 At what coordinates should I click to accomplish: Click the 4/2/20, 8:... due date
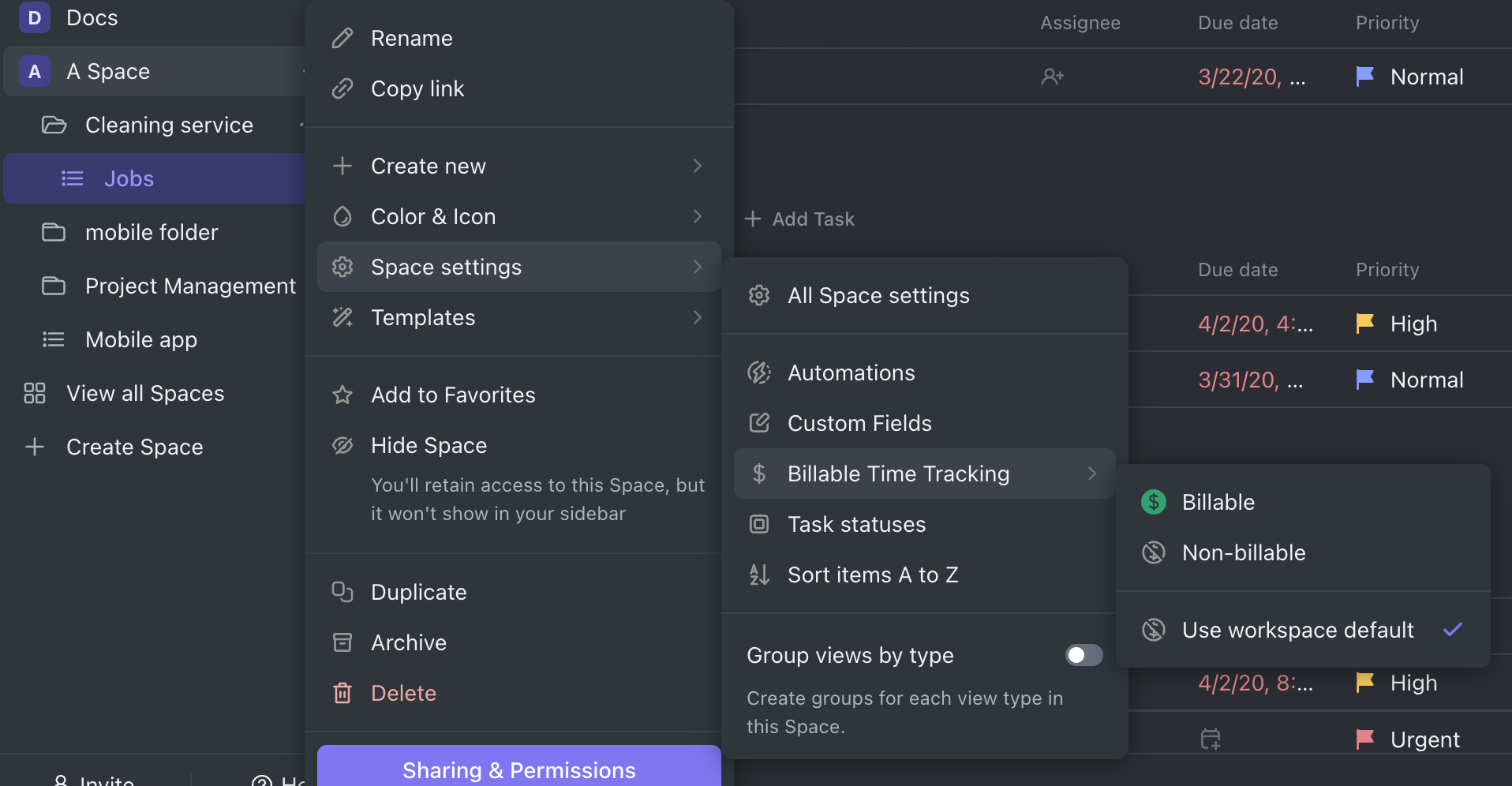[1256, 683]
